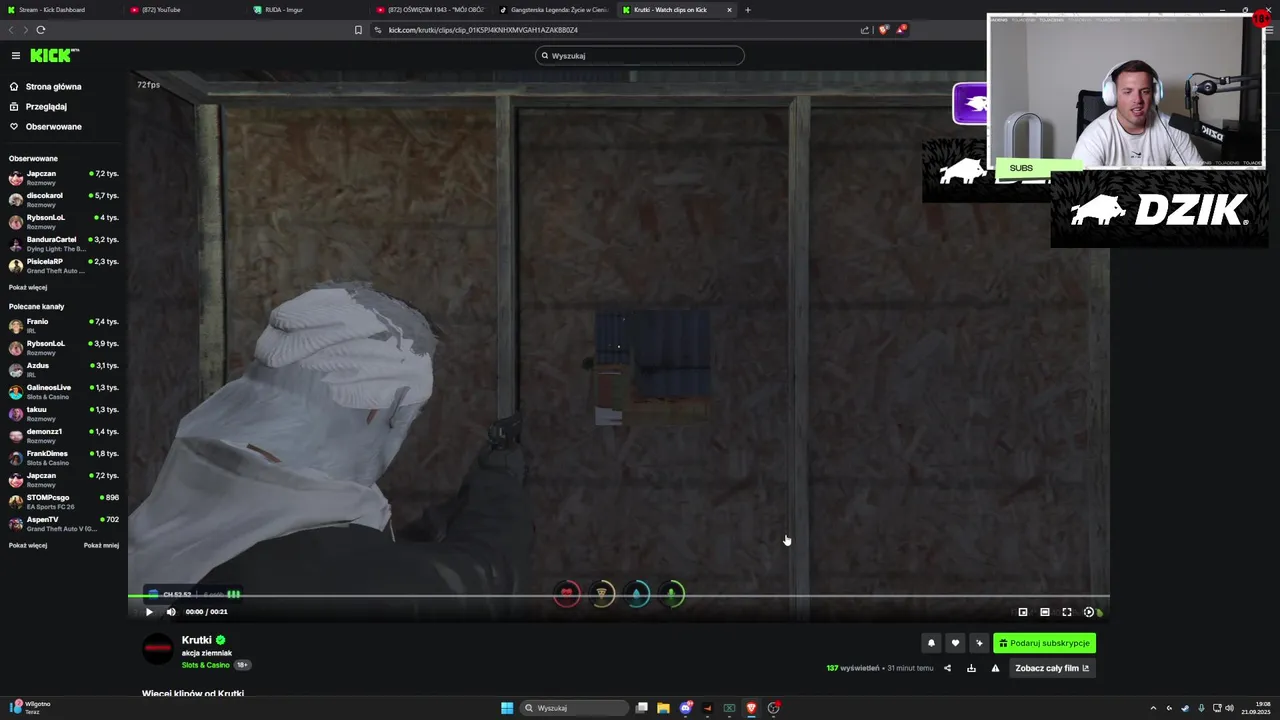This screenshot has width=1280, height=720.
Task: Open the hamburger menu next to Kick logo
Action: (x=16, y=56)
